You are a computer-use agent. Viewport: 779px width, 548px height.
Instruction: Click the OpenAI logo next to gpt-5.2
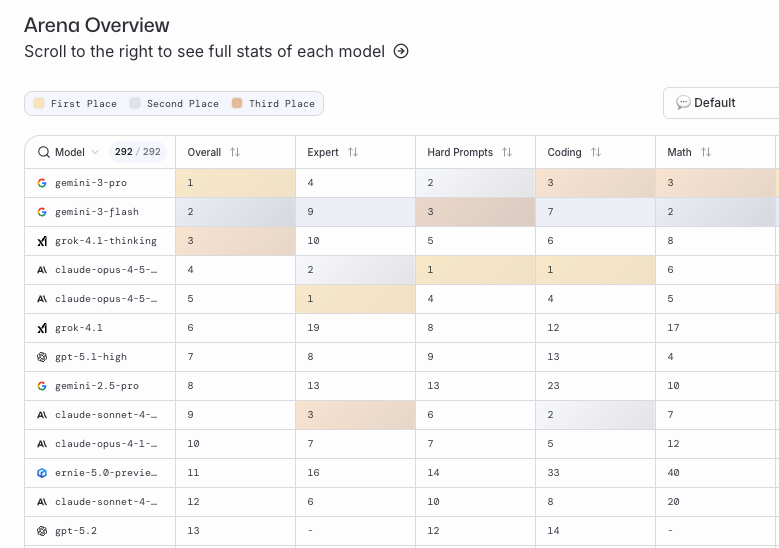(x=42, y=531)
